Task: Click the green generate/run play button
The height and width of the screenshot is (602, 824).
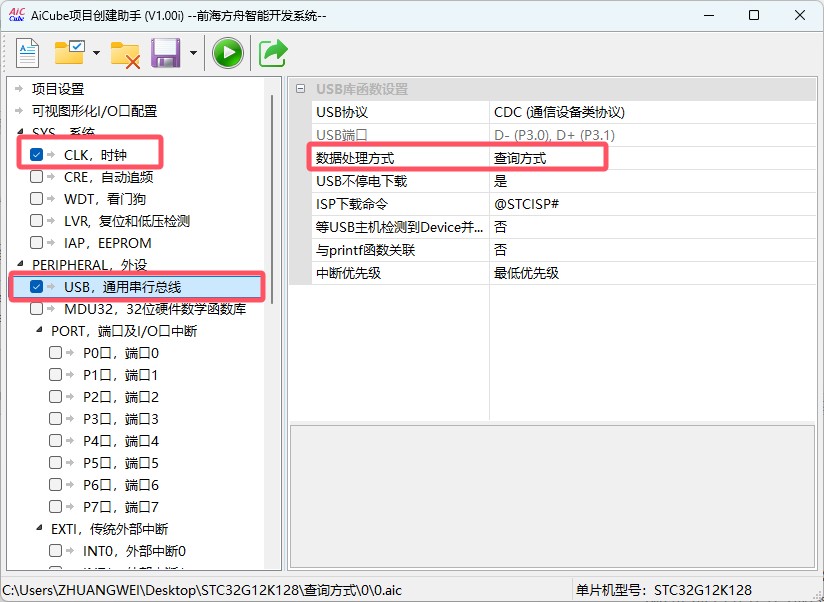Action: pyautogui.click(x=228, y=53)
